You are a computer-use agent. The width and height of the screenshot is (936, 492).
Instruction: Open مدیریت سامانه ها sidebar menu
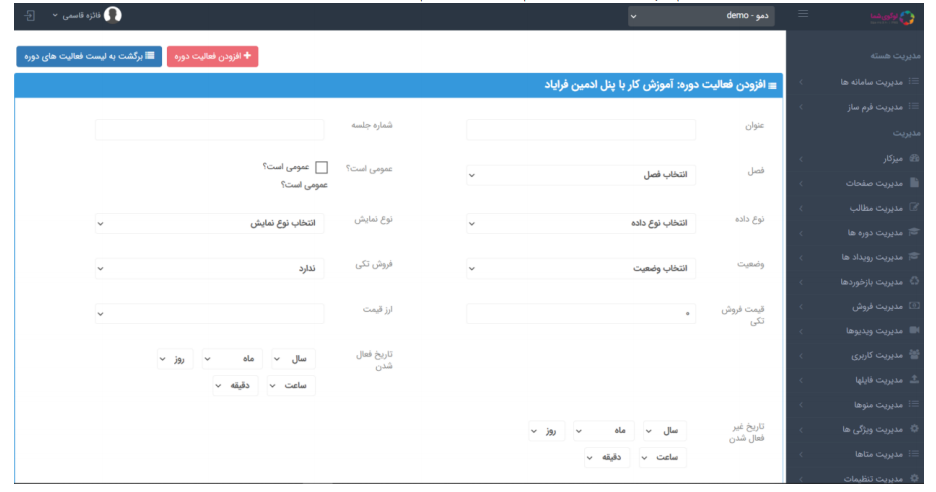pyautogui.click(x=855, y=82)
